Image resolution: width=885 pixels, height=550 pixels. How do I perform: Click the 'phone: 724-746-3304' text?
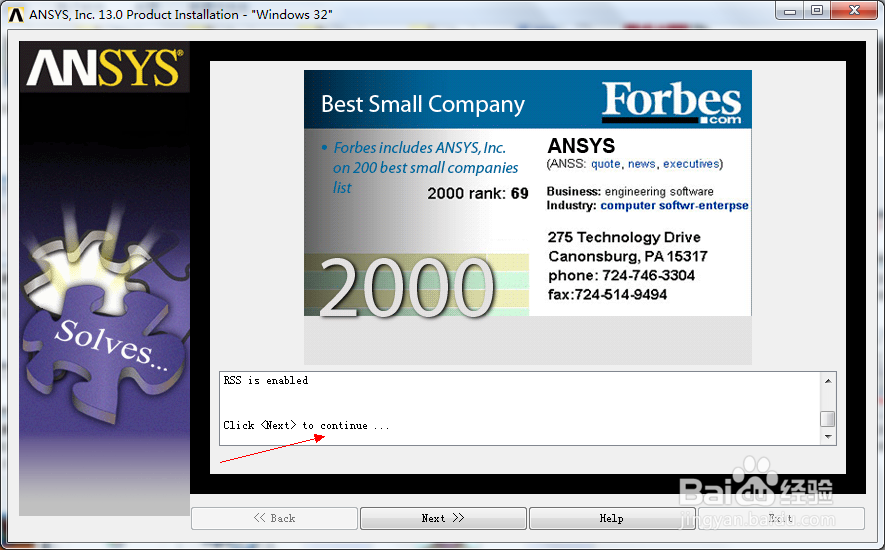[x=621, y=276]
